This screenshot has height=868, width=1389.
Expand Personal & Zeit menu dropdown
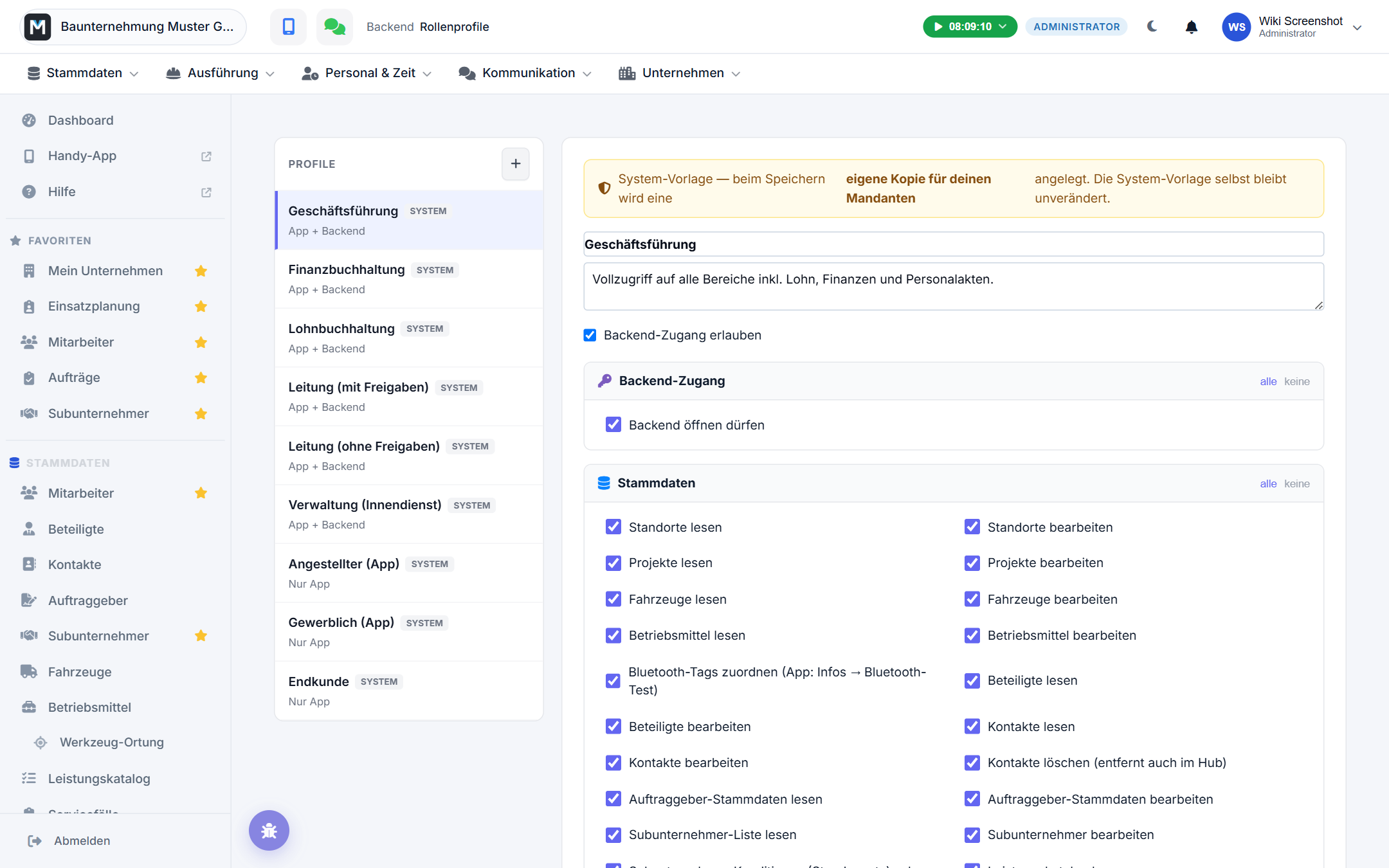(x=367, y=73)
